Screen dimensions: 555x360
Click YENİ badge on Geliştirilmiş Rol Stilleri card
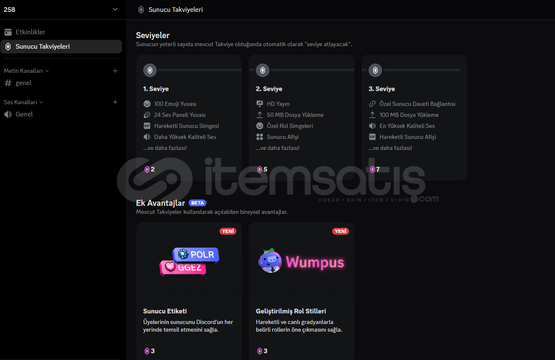point(341,232)
